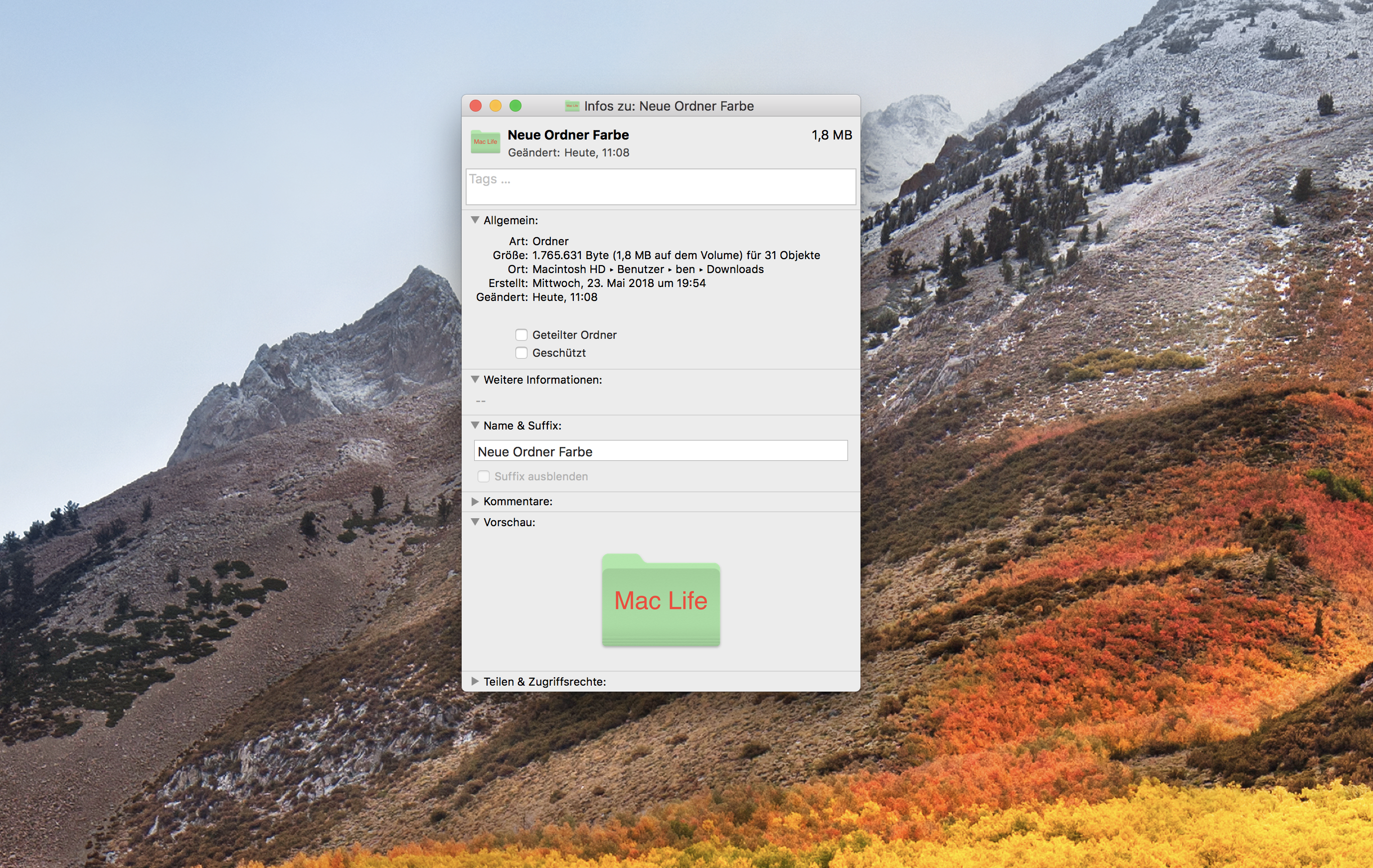Click the Downloads path segment
This screenshot has width=1373, height=868.
click(x=735, y=269)
